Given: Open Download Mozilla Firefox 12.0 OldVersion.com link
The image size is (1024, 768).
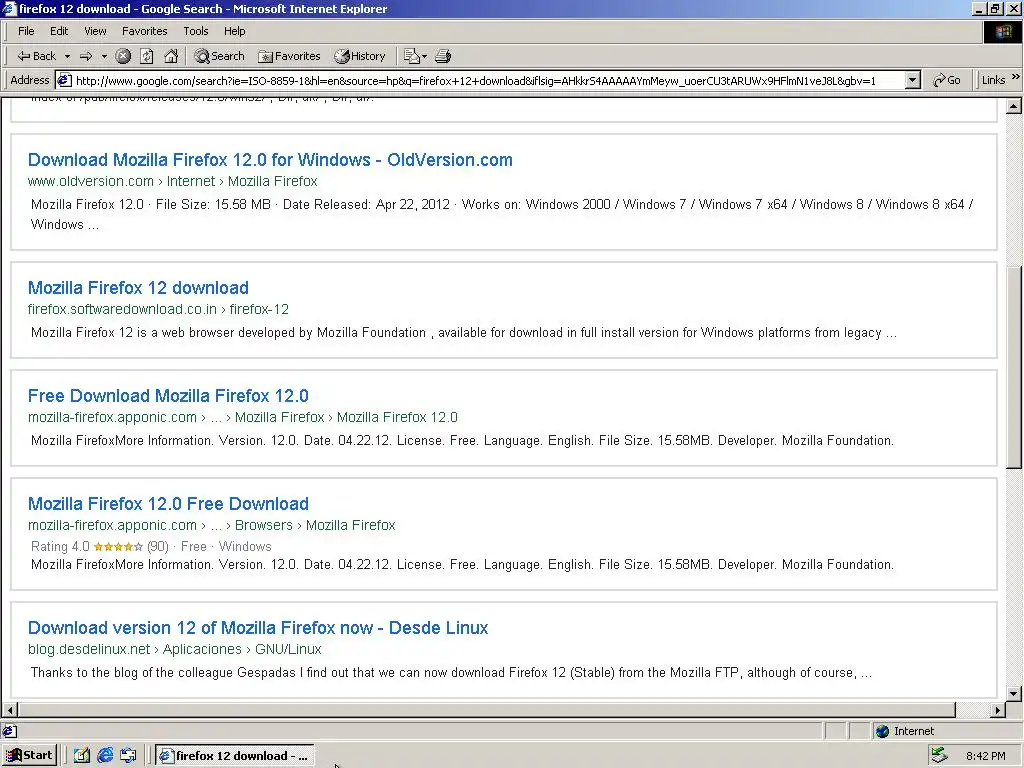Looking at the screenshot, I should (270, 160).
